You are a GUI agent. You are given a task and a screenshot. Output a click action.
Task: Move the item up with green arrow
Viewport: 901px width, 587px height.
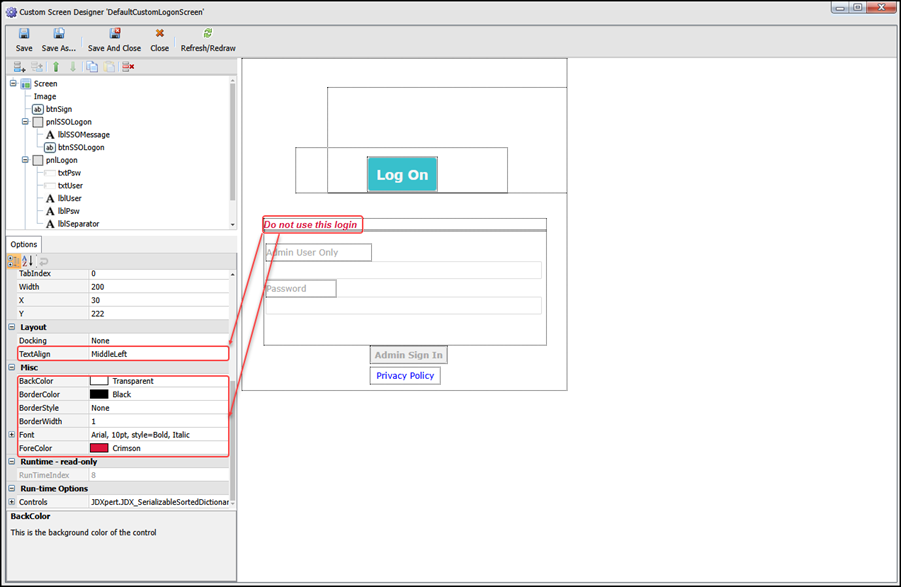pos(56,67)
